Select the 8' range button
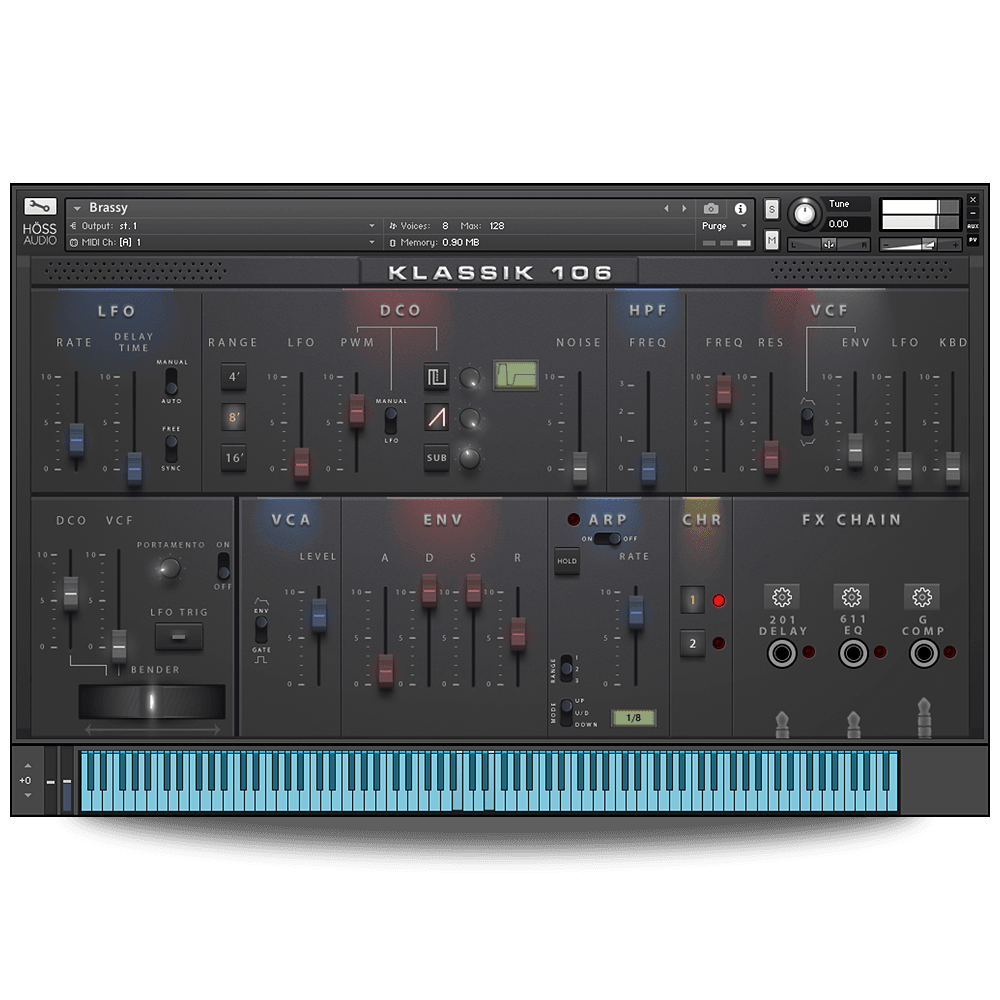This screenshot has height=1000, width=1000. pos(233,418)
